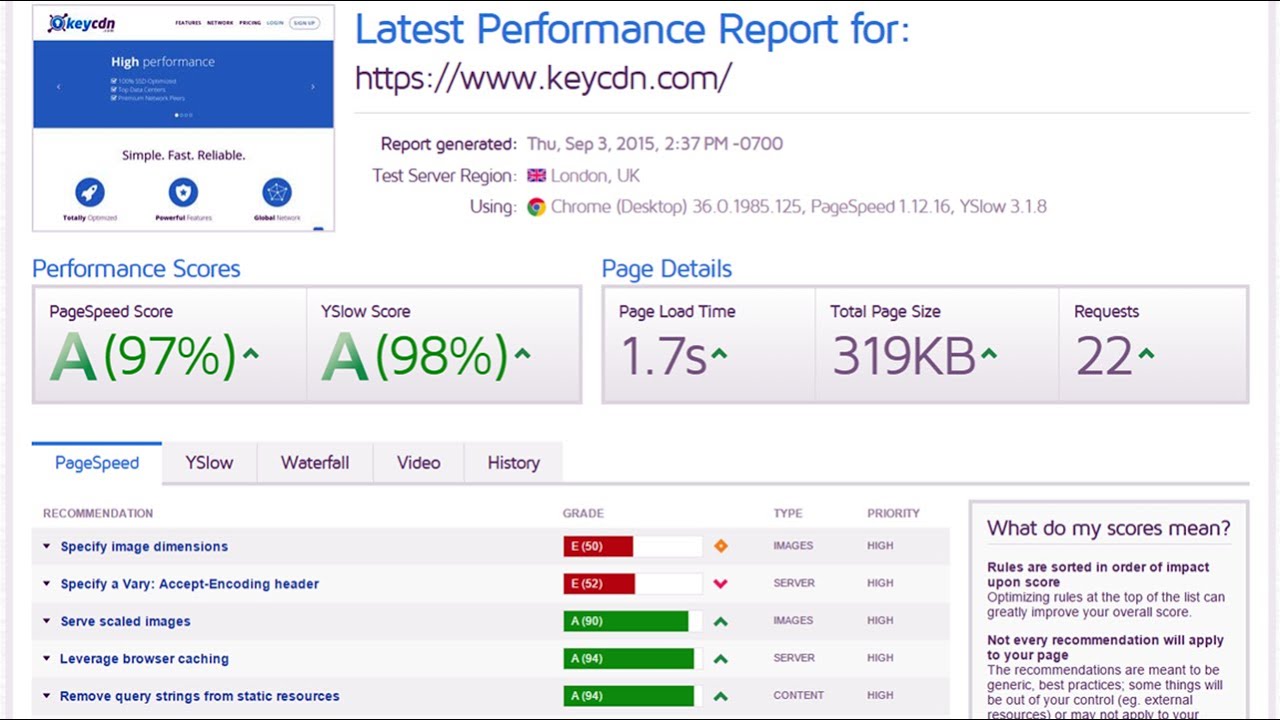Click the UK flag icon beside London
1280x720 pixels.
pos(537,176)
